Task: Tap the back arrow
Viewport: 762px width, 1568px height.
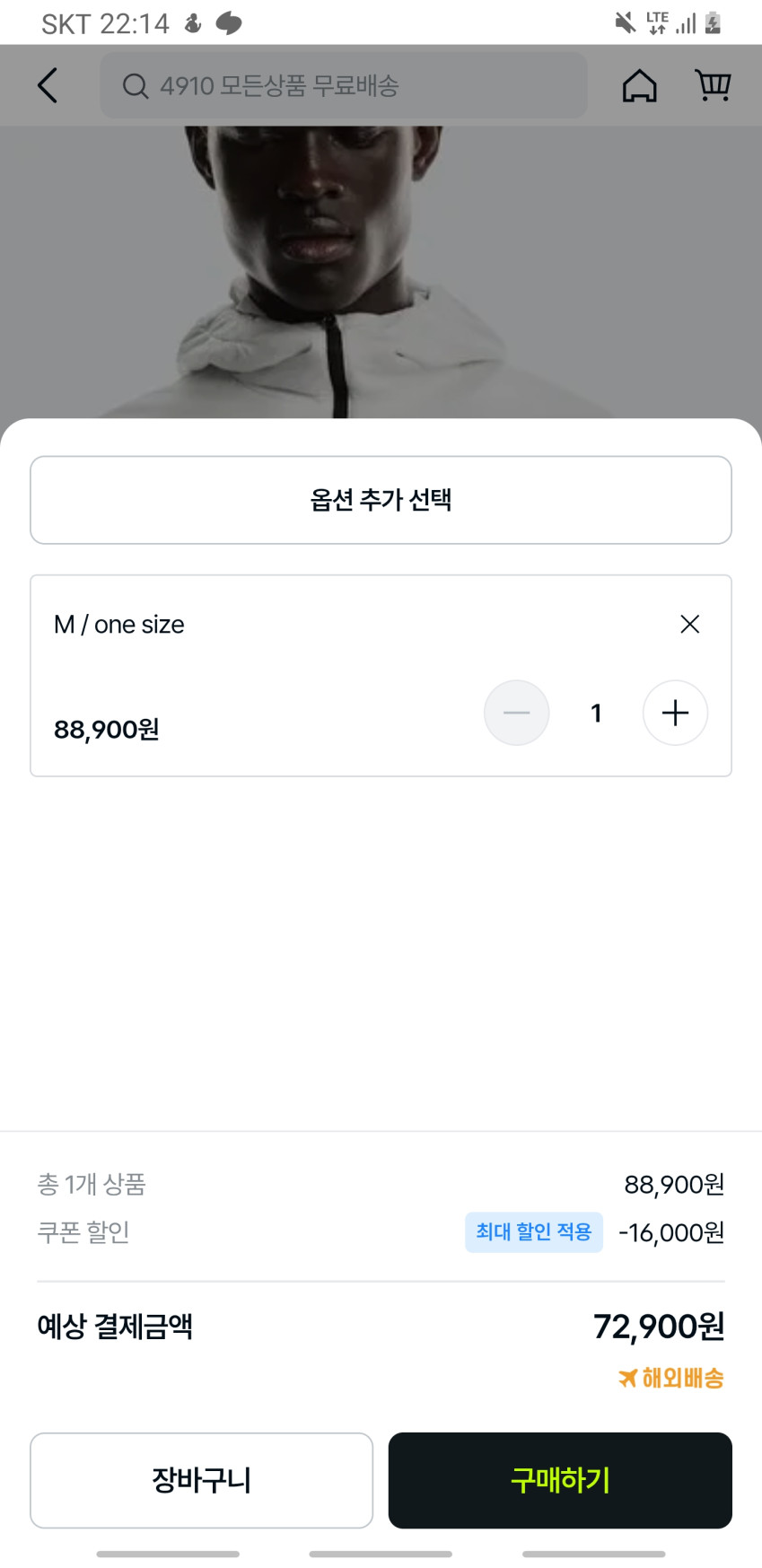Action: pos(48,86)
